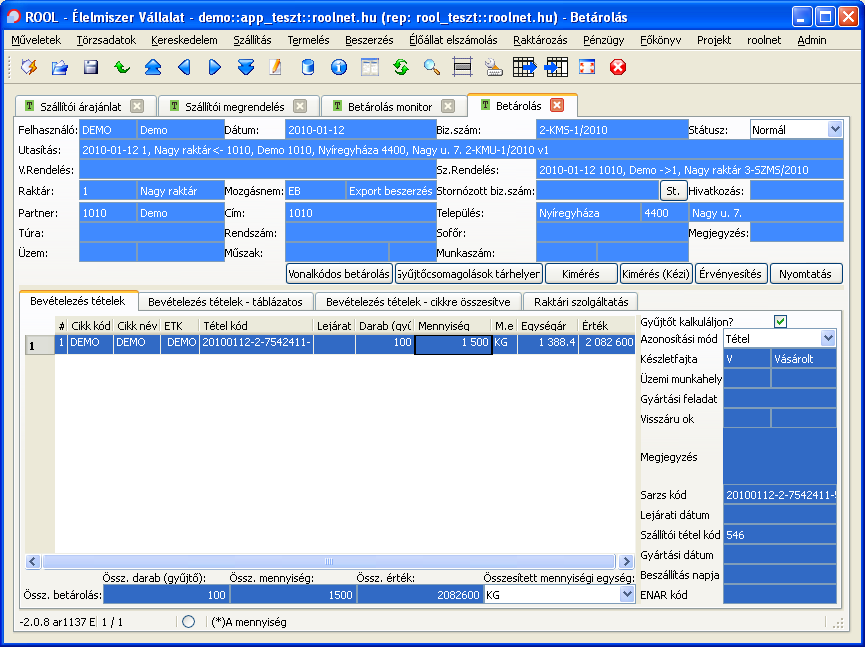Go to next record with right arrow
The image size is (866, 647).
tap(214, 67)
